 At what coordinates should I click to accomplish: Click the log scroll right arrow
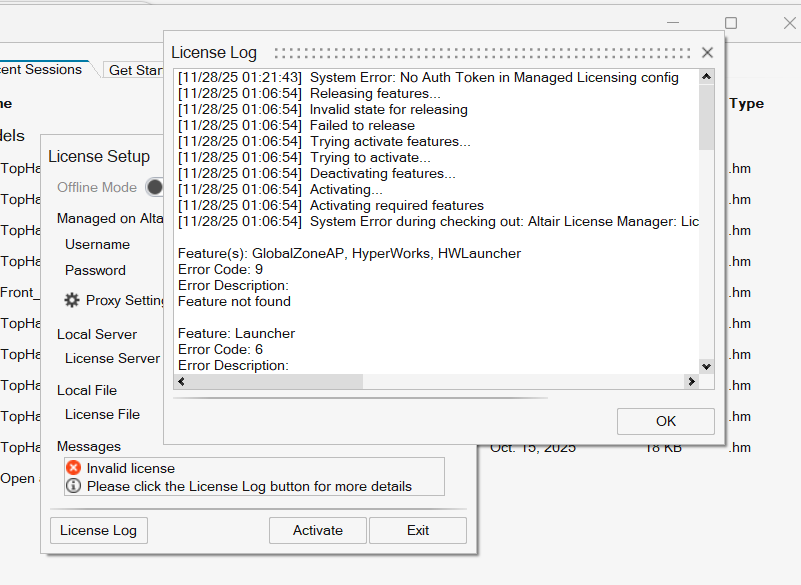pyautogui.click(x=691, y=381)
